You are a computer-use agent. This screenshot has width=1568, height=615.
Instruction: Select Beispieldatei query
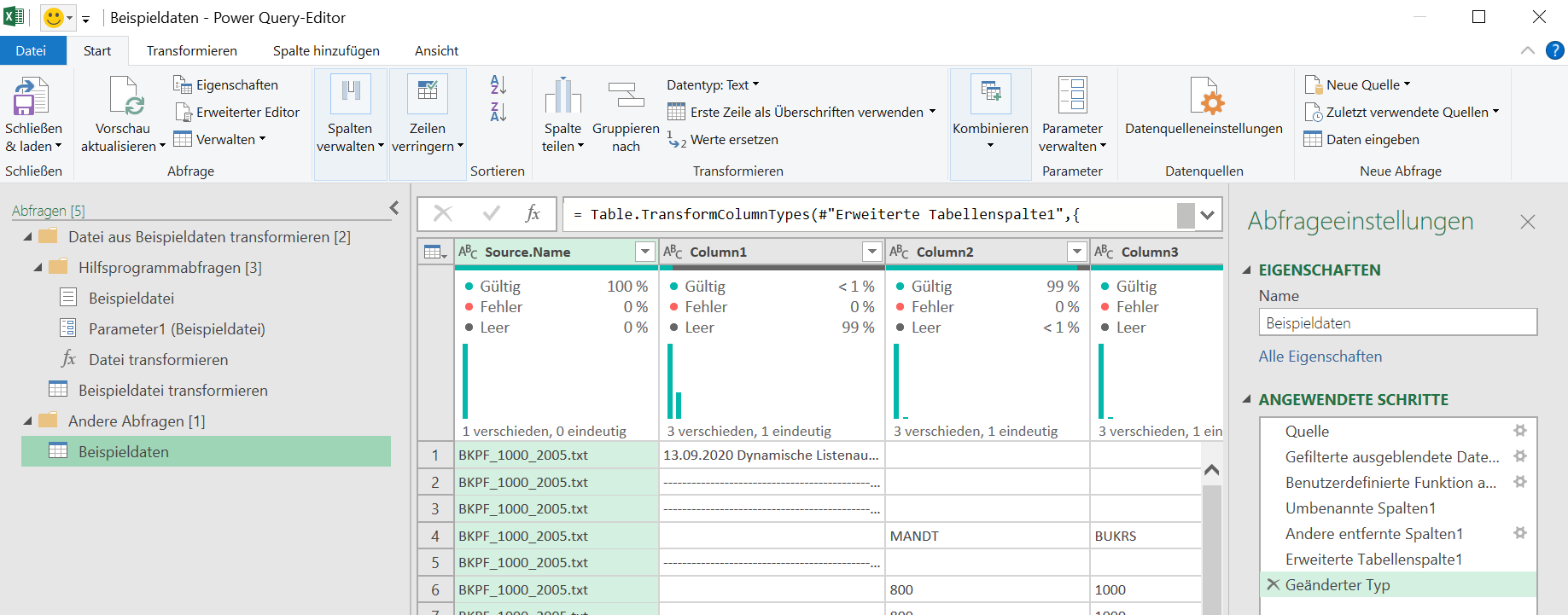point(131,298)
